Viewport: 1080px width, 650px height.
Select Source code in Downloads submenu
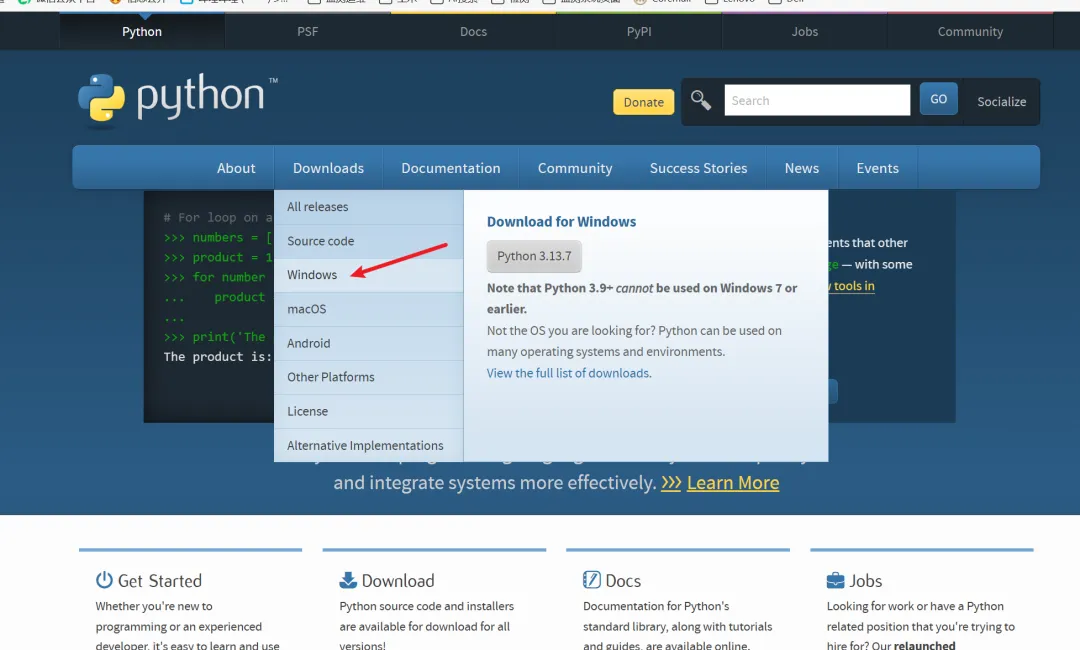[x=368, y=241]
